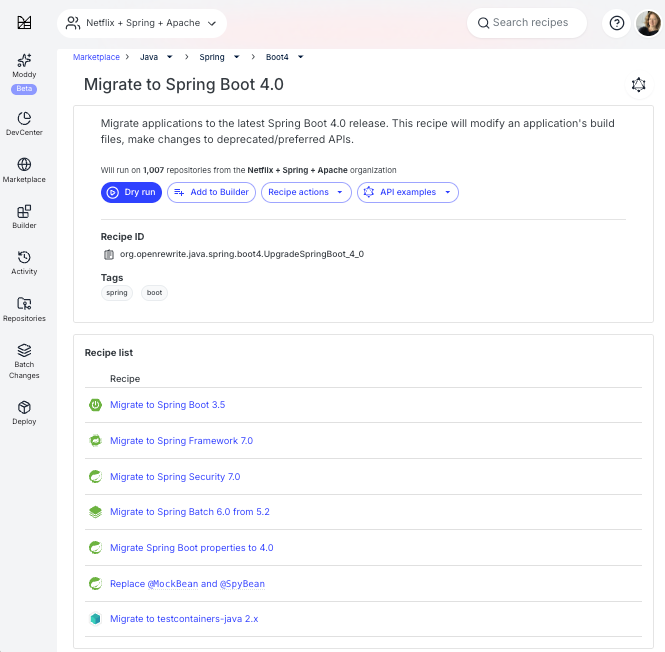This screenshot has width=665, height=652.
Task: Click the Spring Batch 6.0 recipe icon
Action: tap(95, 512)
